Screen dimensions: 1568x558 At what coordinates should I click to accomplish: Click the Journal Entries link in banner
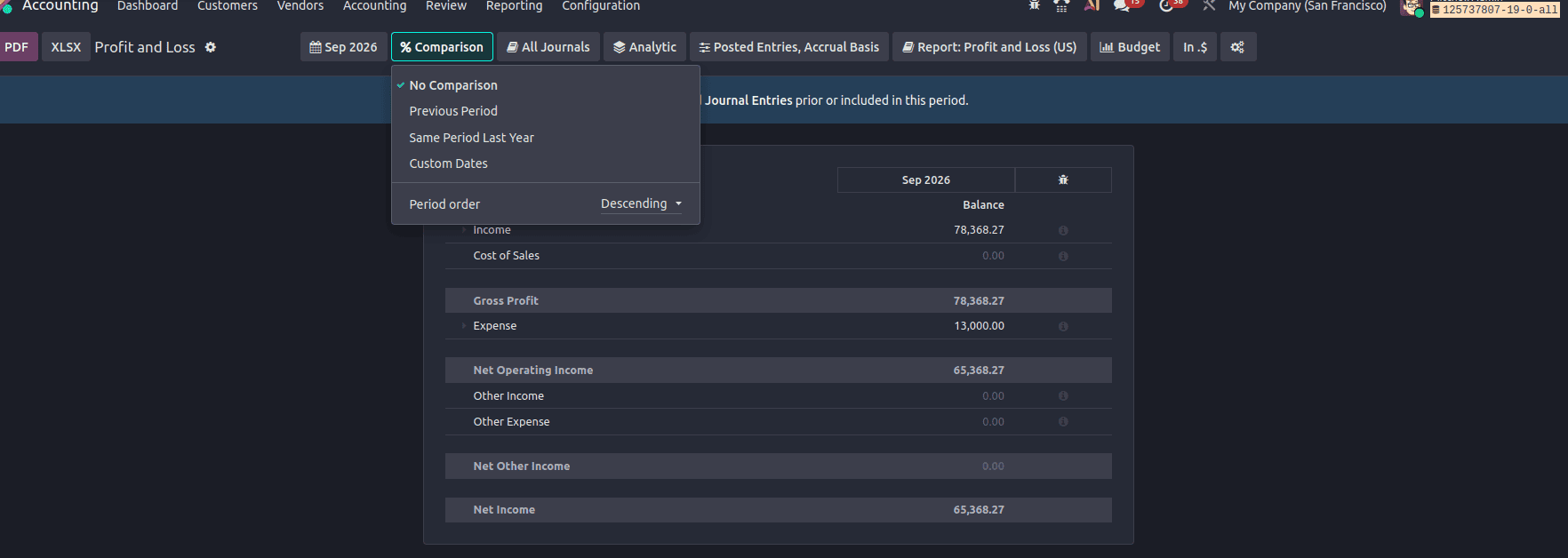748,100
